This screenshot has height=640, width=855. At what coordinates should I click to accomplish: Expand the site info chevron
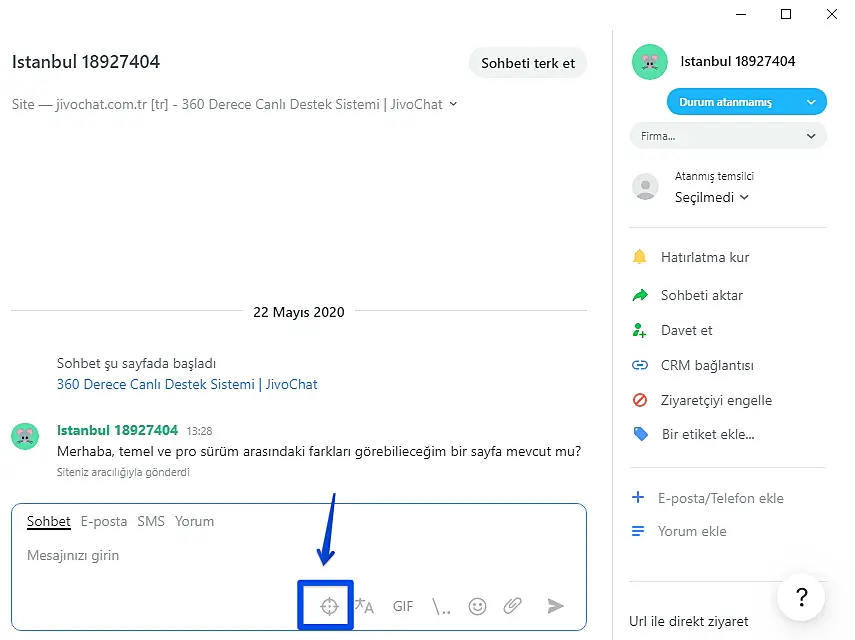pyautogui.click(x=453, y=104)
